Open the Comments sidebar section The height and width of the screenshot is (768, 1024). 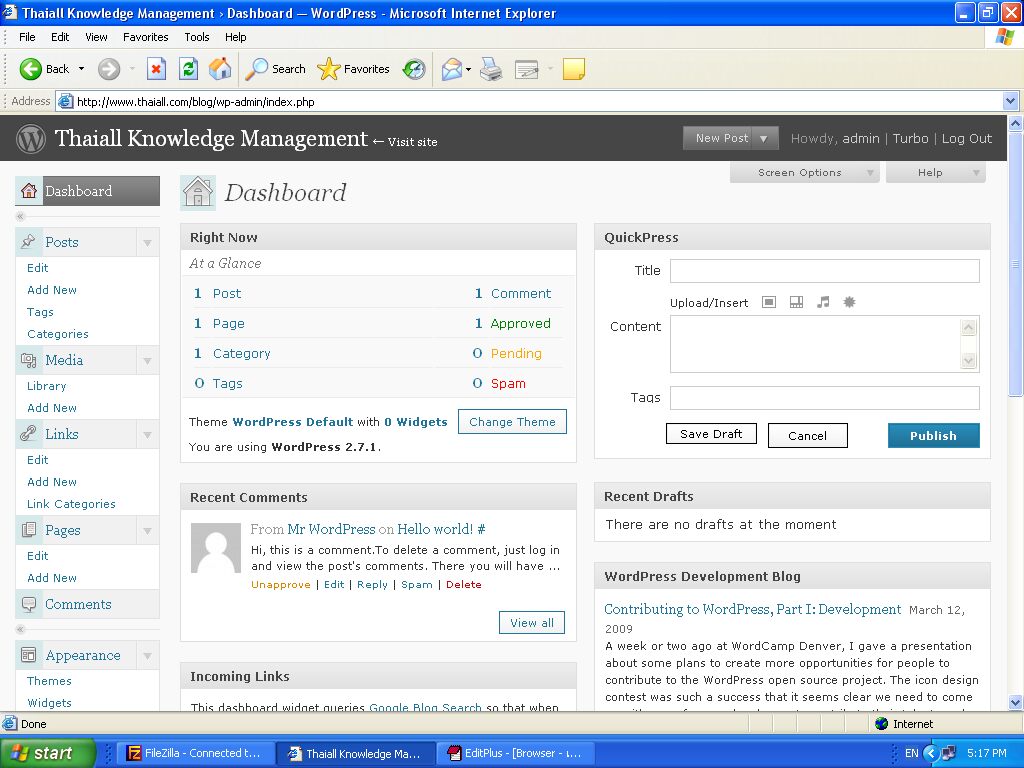[78, 604]
